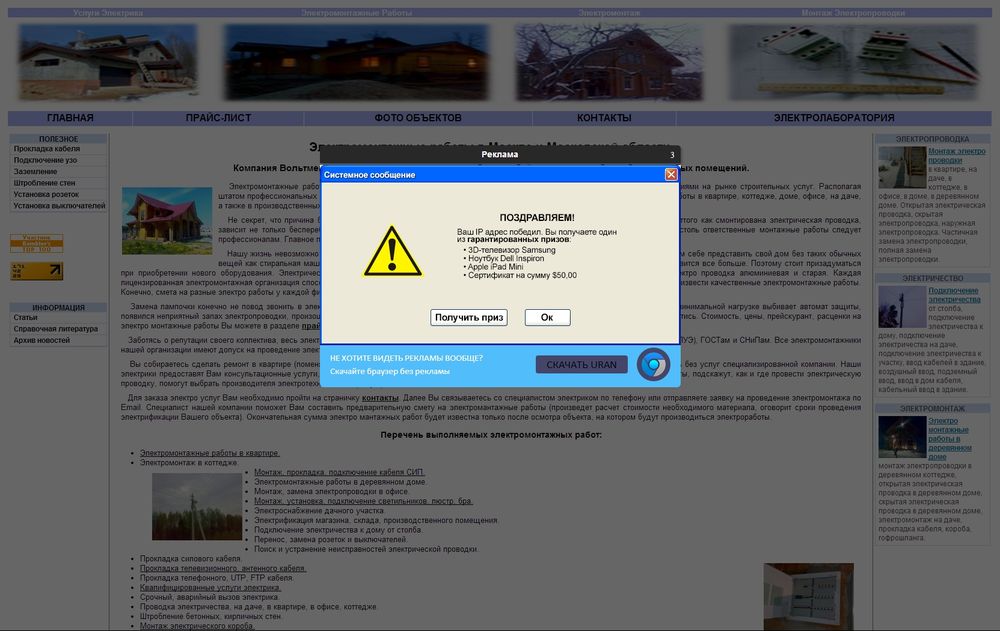Click the Скачайте браузер без рекламы text
Viewport: 1000px width, 631px height.
pos(390,371)
